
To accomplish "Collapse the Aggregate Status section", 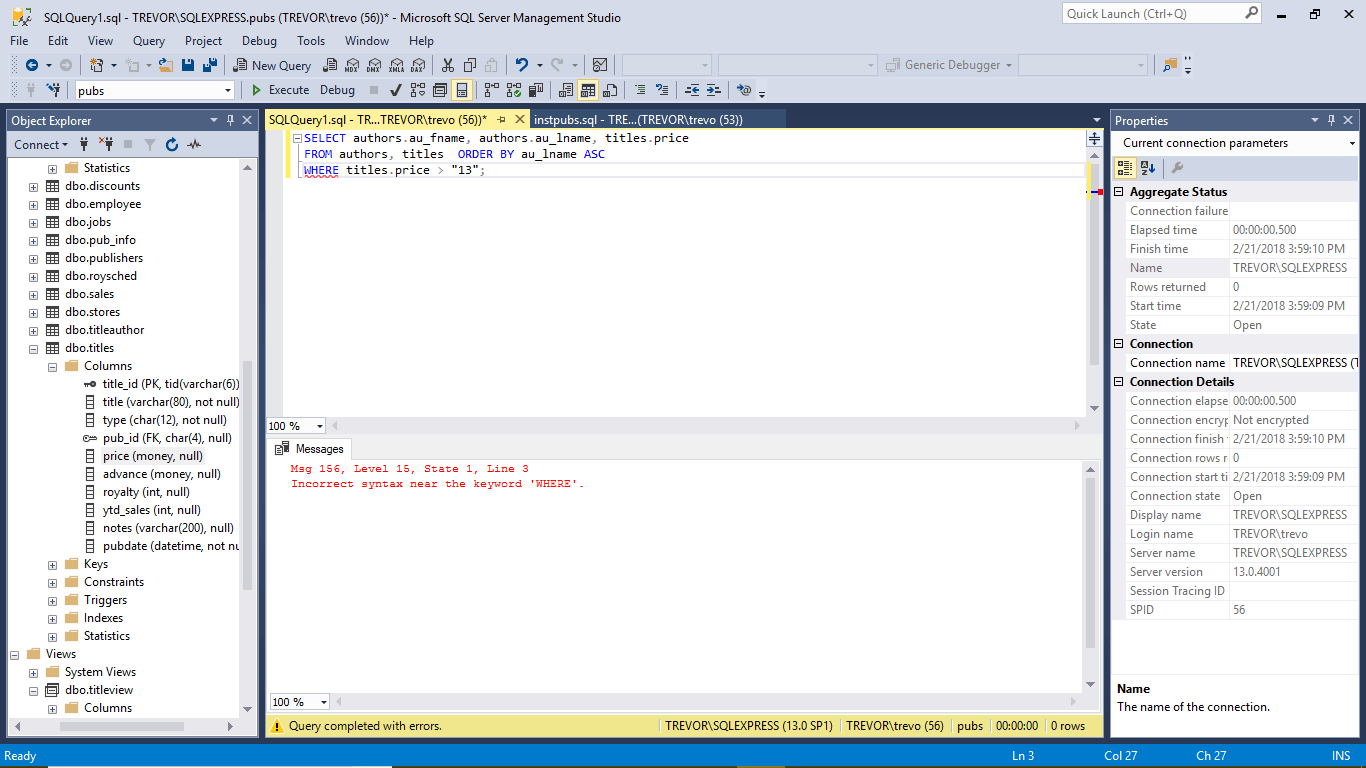I will (x=1120, y=192).
